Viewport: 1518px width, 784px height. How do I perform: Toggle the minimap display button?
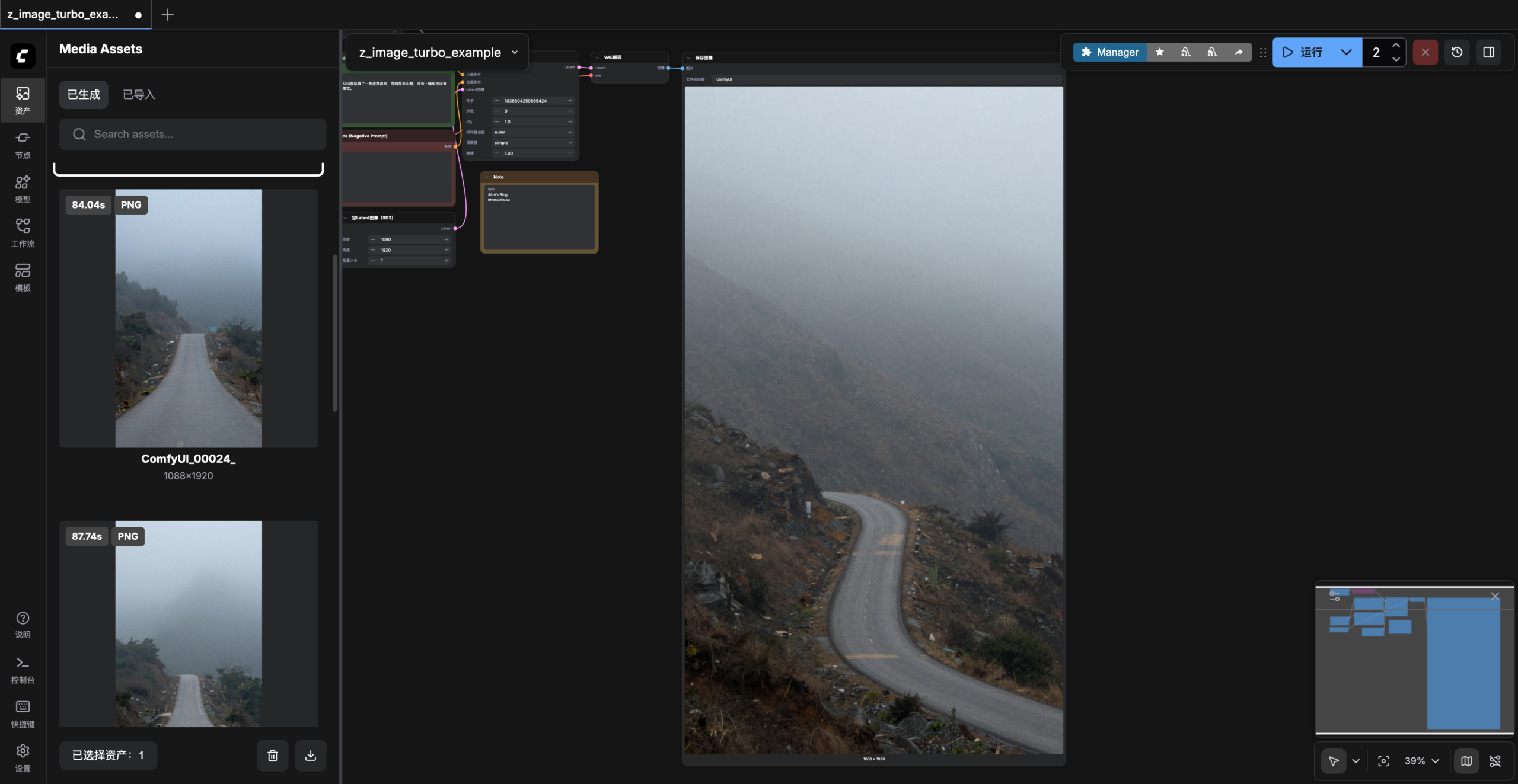click(1466, 761)
